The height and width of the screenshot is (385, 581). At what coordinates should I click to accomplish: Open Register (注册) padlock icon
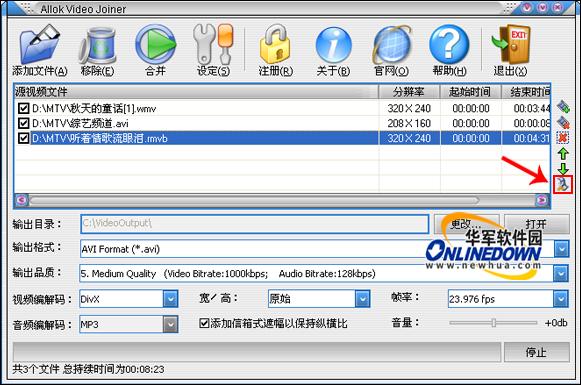coord(275,44)
